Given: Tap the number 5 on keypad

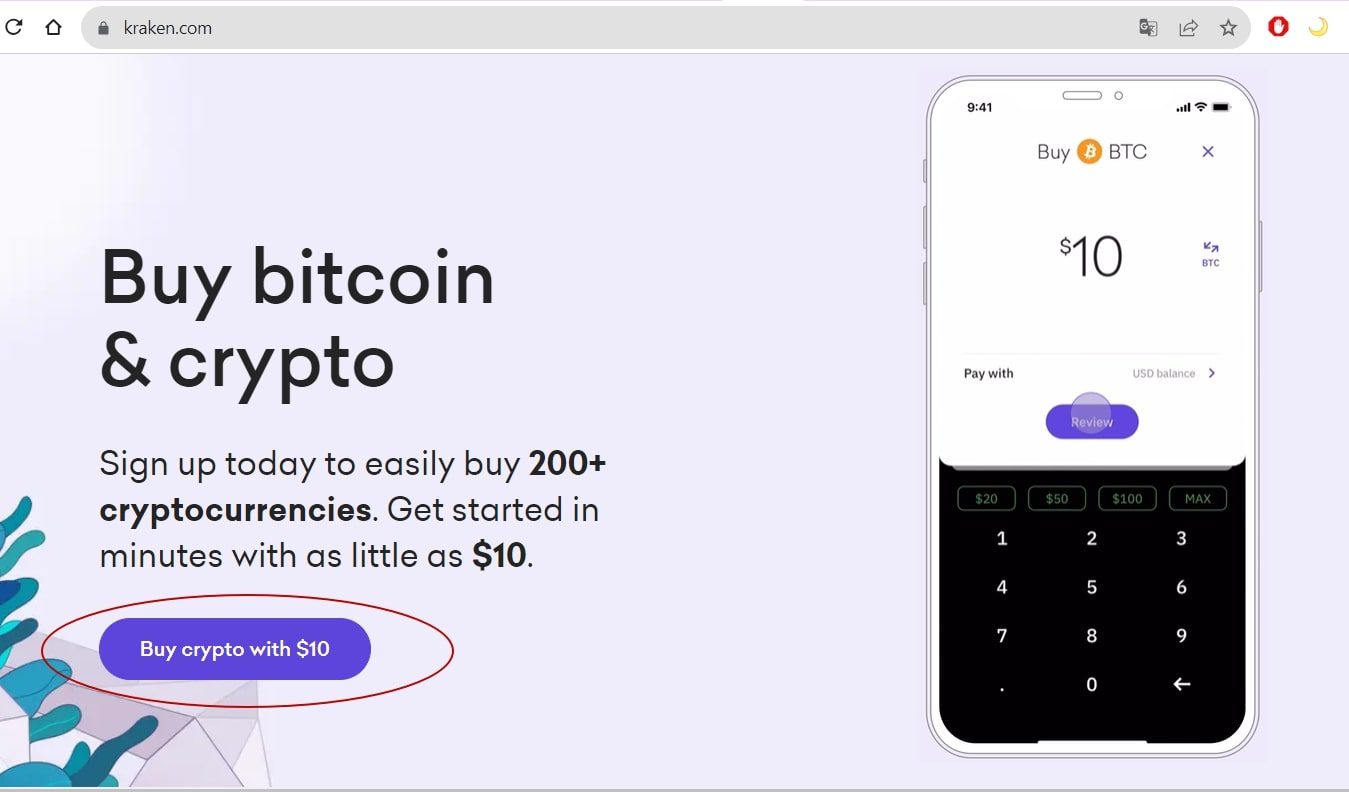Looking at the screenshot, I should click(1092, 587).
